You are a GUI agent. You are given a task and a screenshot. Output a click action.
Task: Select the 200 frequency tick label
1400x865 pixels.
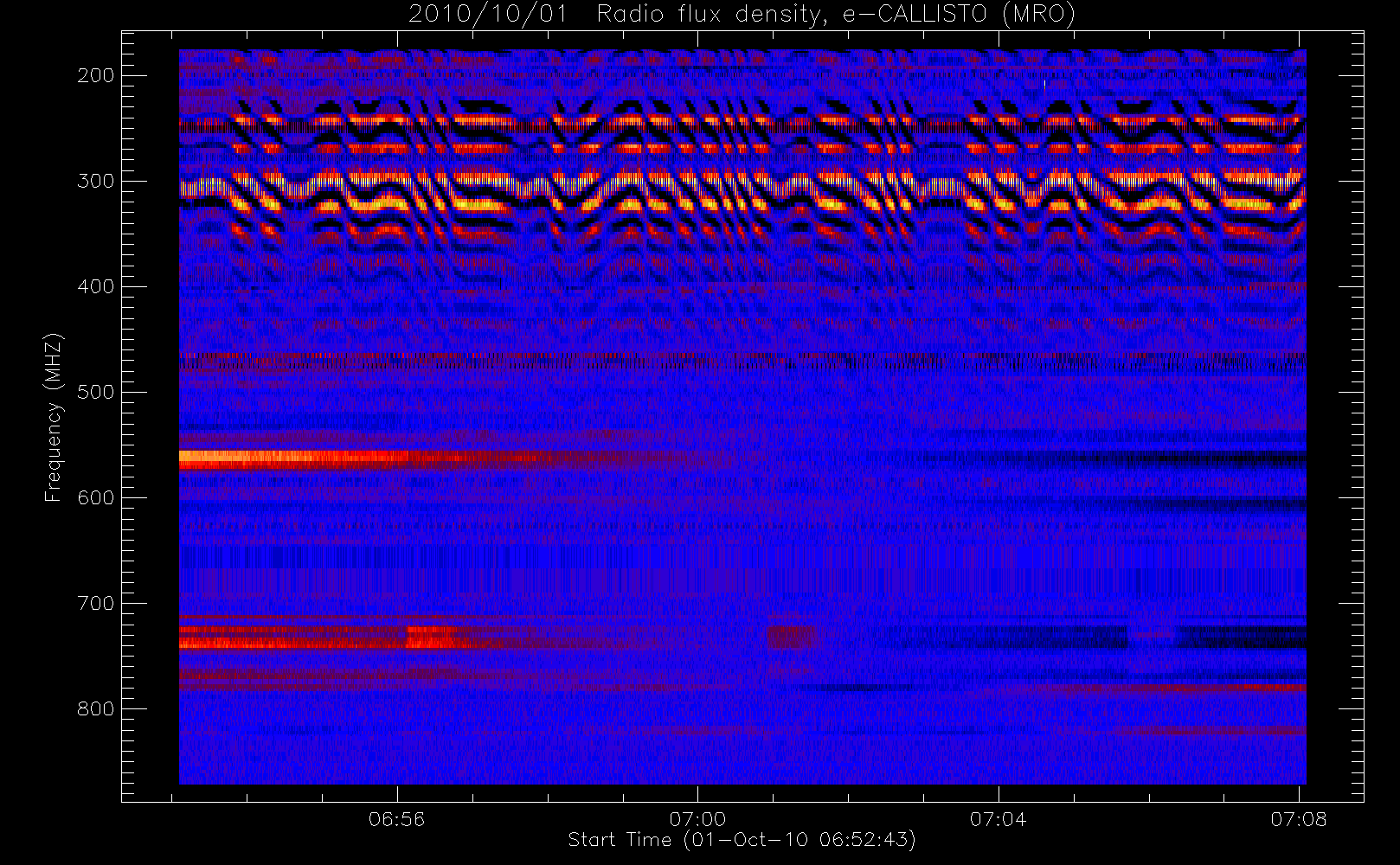click(96, 75)
